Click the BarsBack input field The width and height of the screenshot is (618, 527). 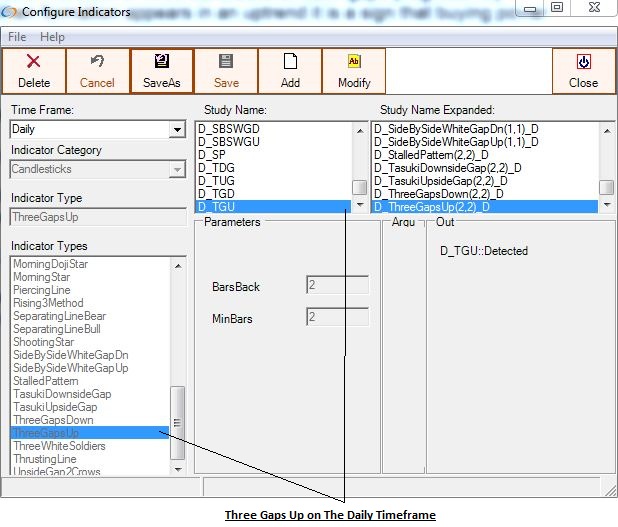click(x=337, y=286)
